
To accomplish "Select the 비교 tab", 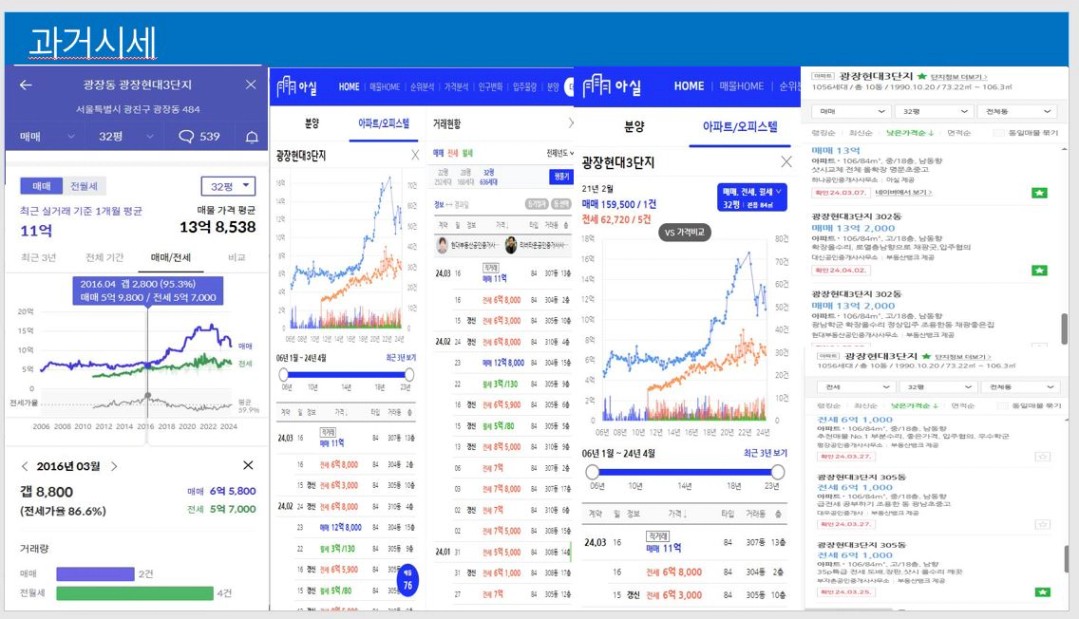I will 237,257.
